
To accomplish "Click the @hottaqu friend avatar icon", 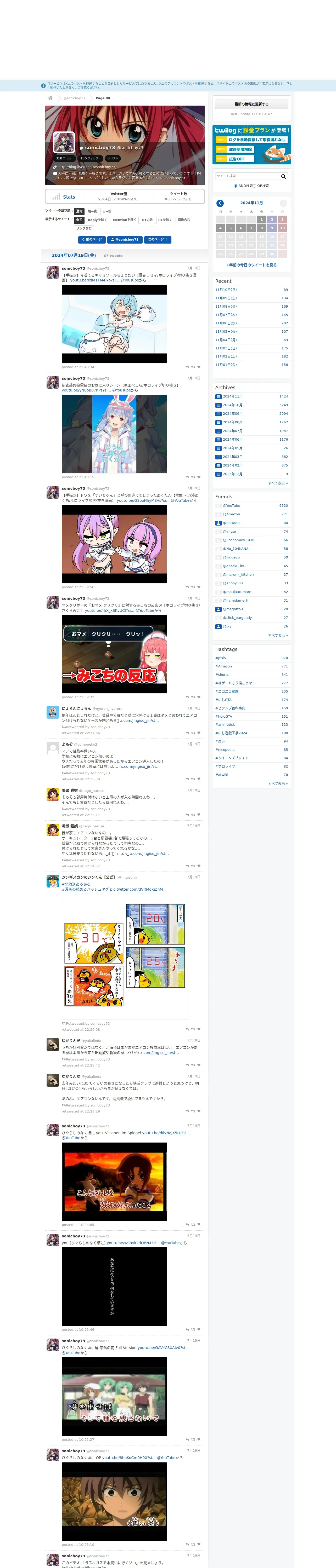I will tap(218, 523).
